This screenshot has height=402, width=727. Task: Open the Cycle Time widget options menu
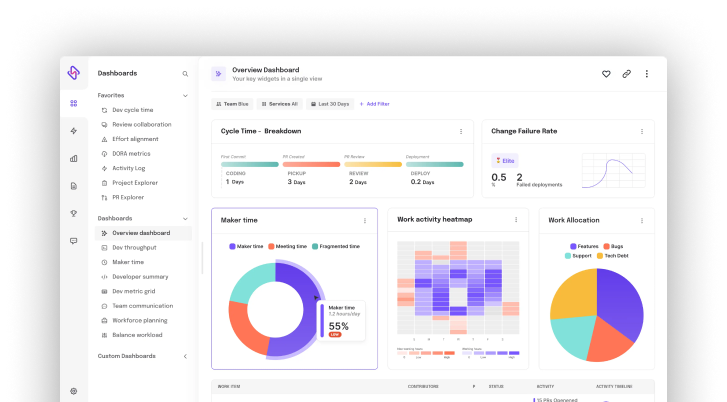click(x=460, y=131)
